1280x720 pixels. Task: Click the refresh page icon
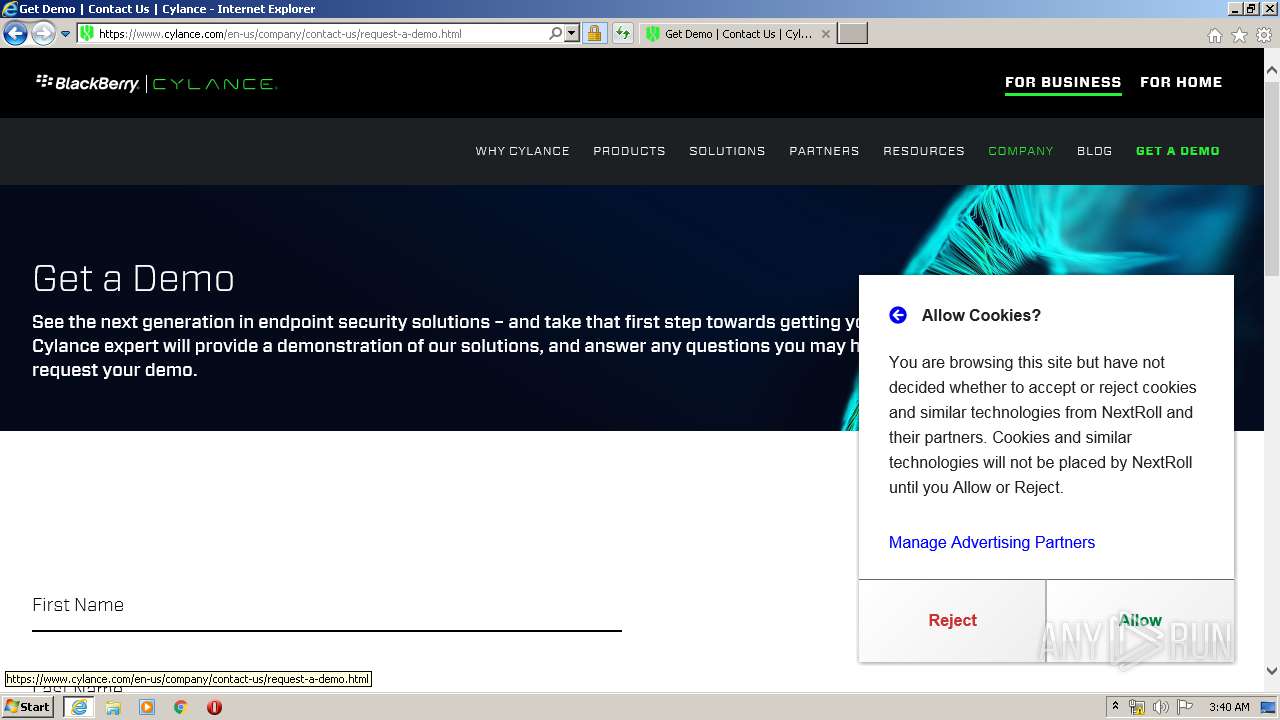(623, 33)
